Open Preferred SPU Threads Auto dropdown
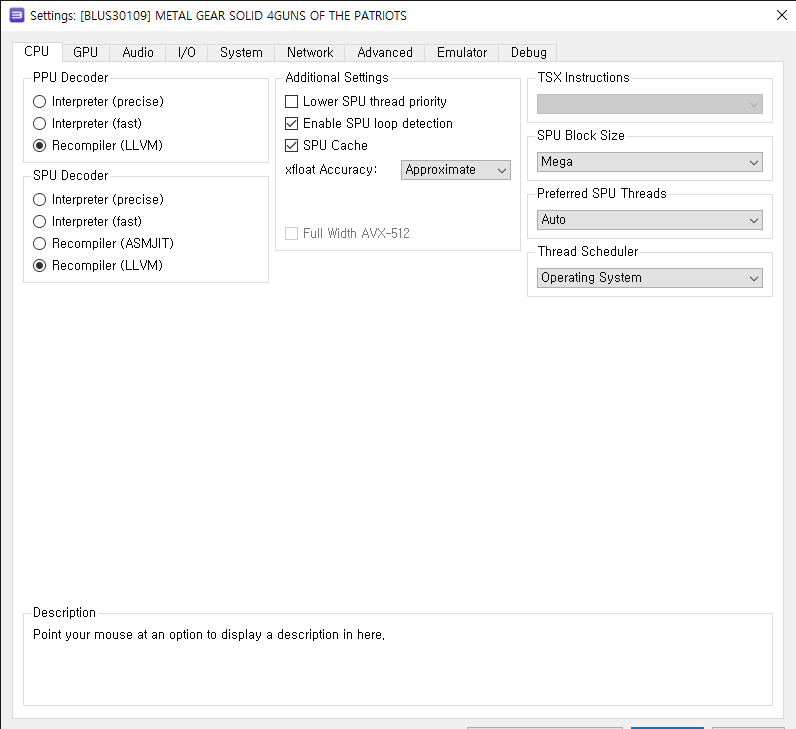 649,220
